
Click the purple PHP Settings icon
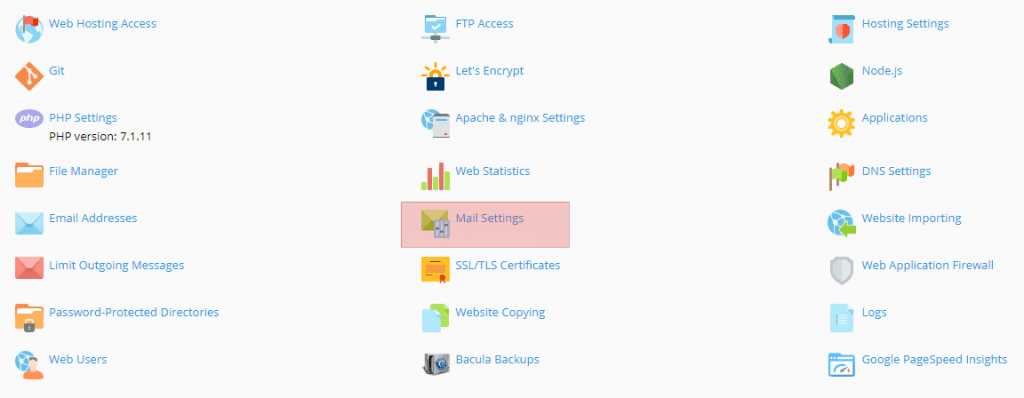point(29,118)
